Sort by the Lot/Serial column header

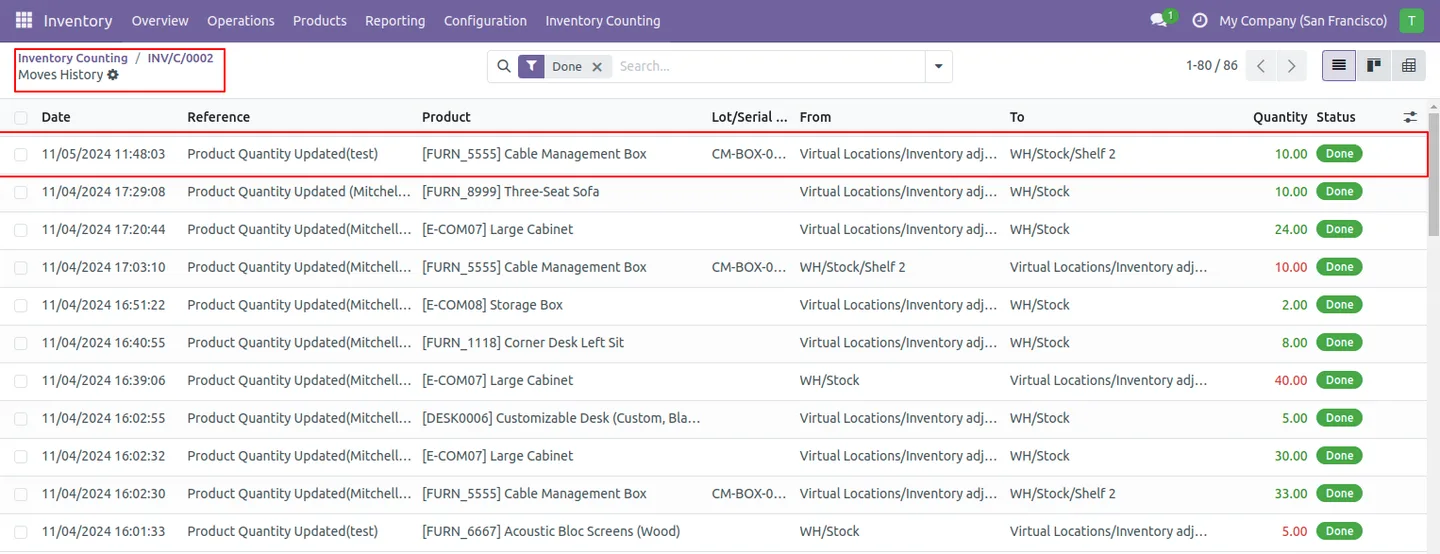pos(749,117)
